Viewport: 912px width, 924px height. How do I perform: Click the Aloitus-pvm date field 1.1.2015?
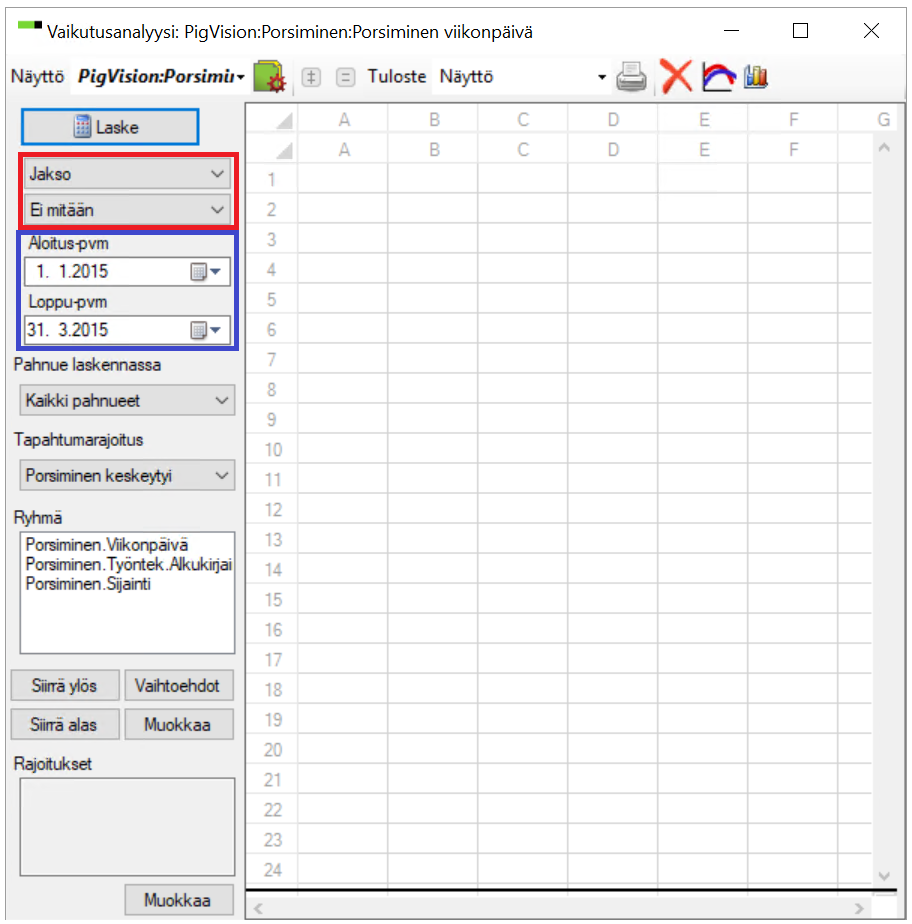coord(127,272)
